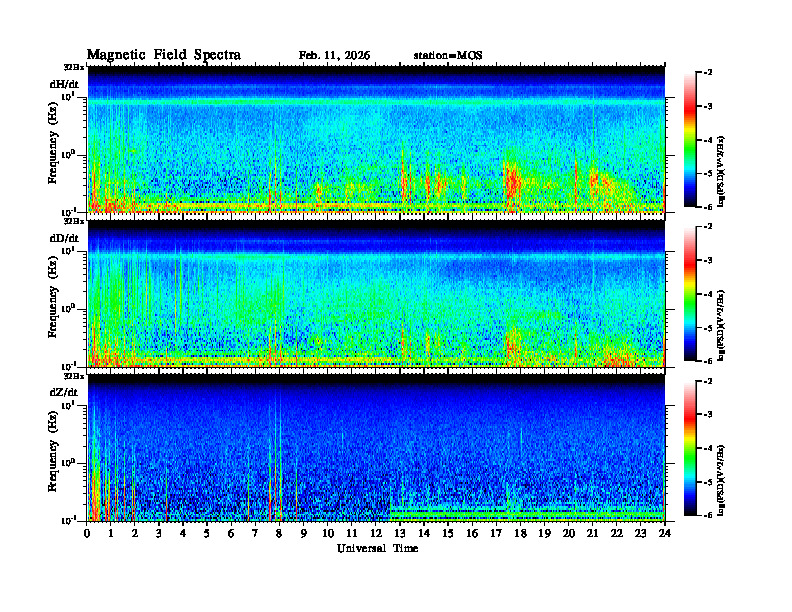792x612 pixels.
Task: Click the dH/dt panel label
Action: click(64, 84)
